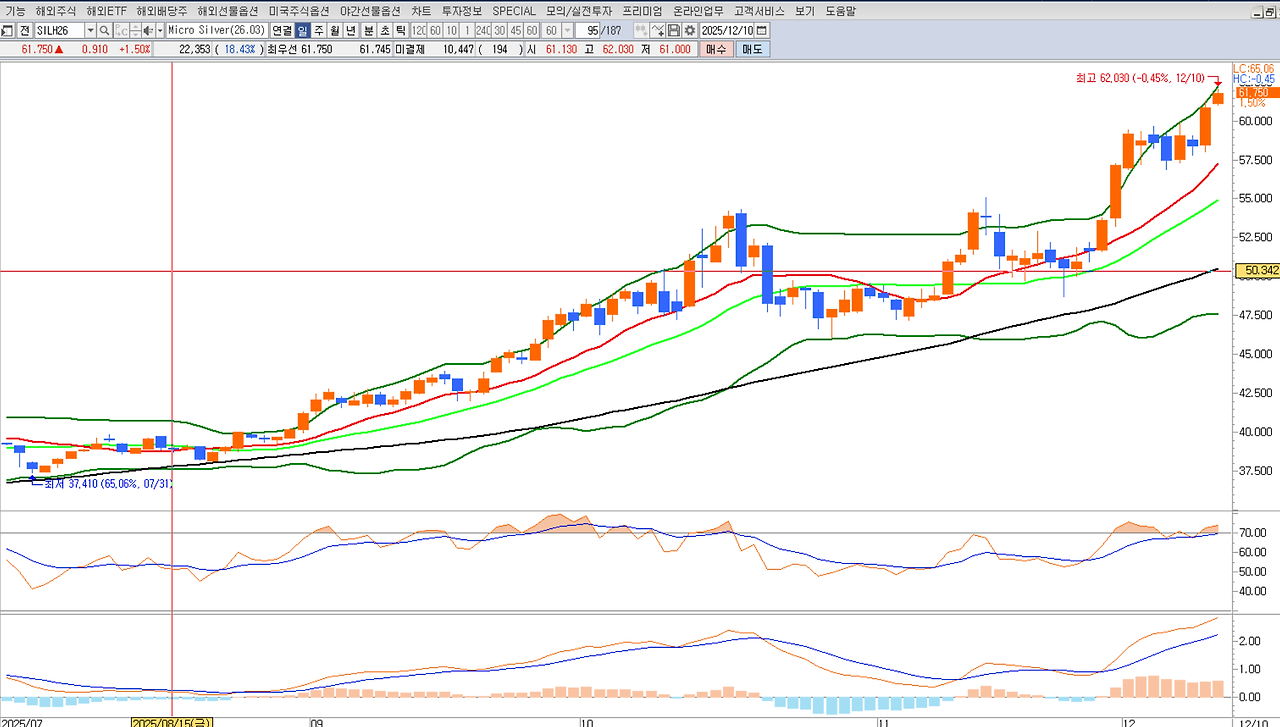Viewport: 1280px width, 727px height.
Task: Open the 해외ETF menu
Action: click(x=106, y=11)
